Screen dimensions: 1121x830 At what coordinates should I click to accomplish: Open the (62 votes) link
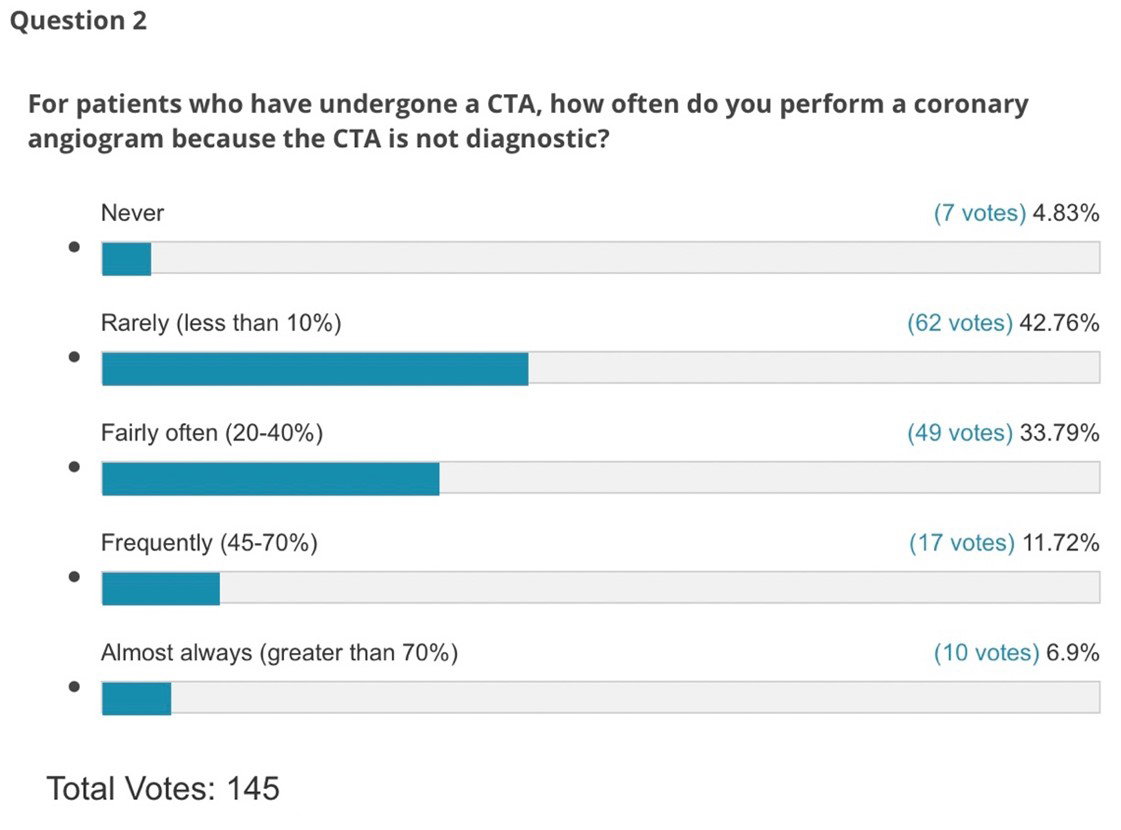click(959, 323)
